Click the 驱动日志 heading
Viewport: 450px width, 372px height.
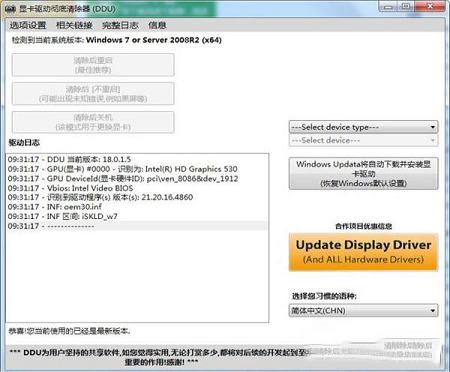pos(24,143)
